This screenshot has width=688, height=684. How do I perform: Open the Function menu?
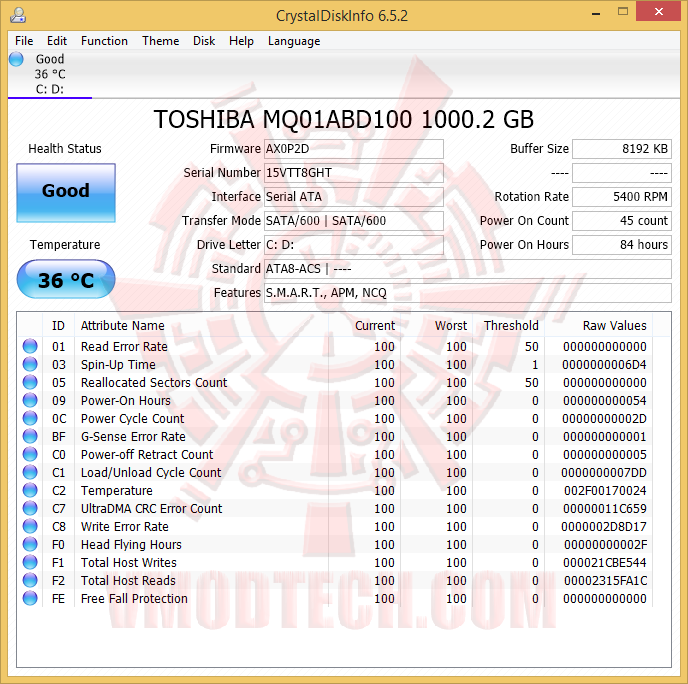[x=104, y=41]
